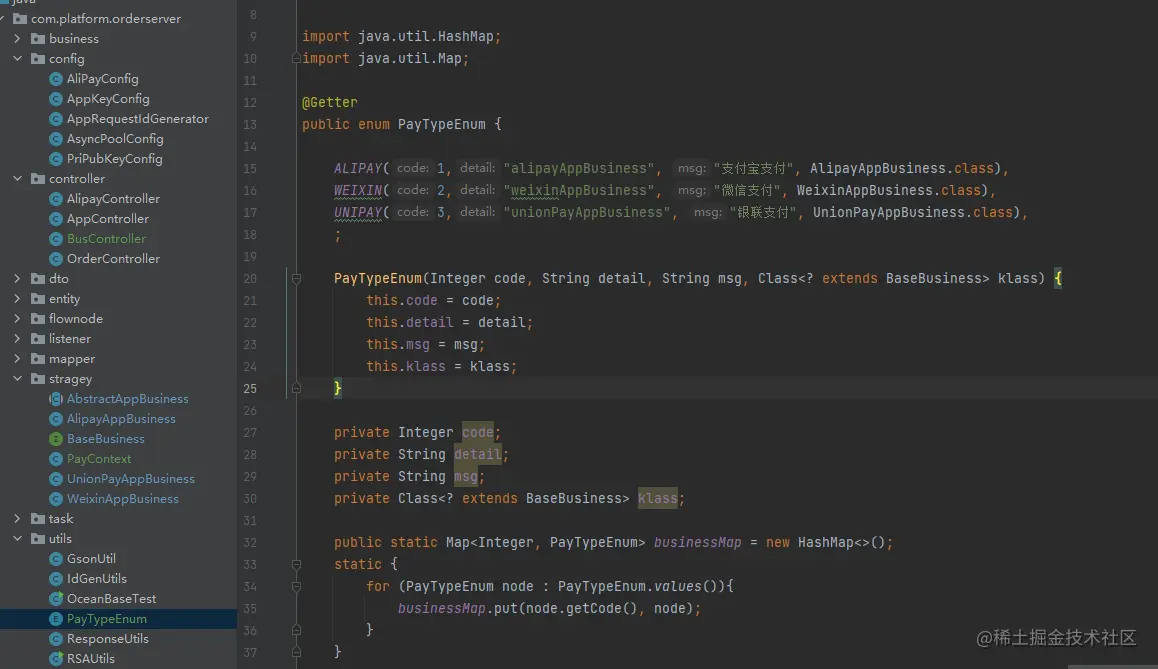Viewport: 1158px width, 669px height.
Task: Click the highlighted detail field on line 28
Action: coord(478,454)
